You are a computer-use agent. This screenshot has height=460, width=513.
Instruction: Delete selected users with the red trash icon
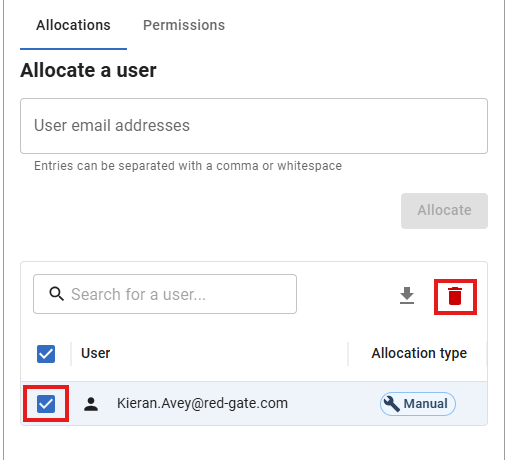tap(455, 296)
